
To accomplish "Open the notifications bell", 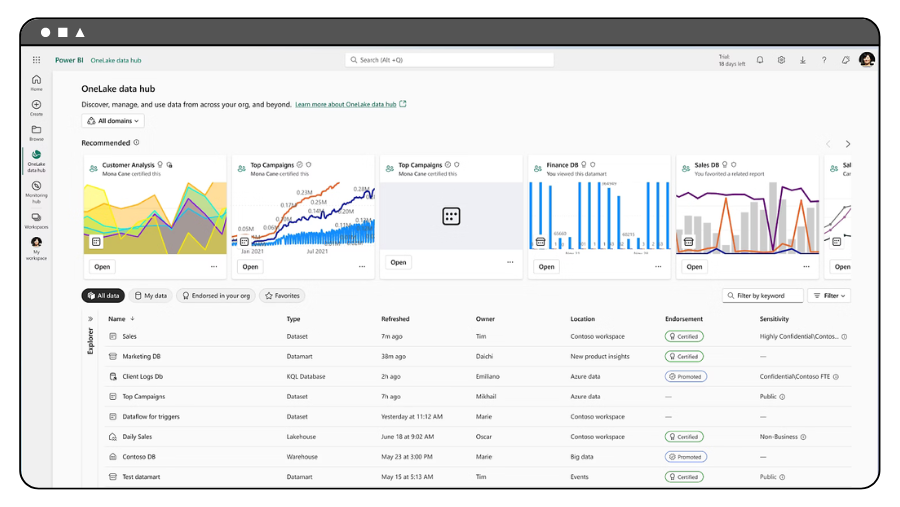I will [x=760, y=60].
